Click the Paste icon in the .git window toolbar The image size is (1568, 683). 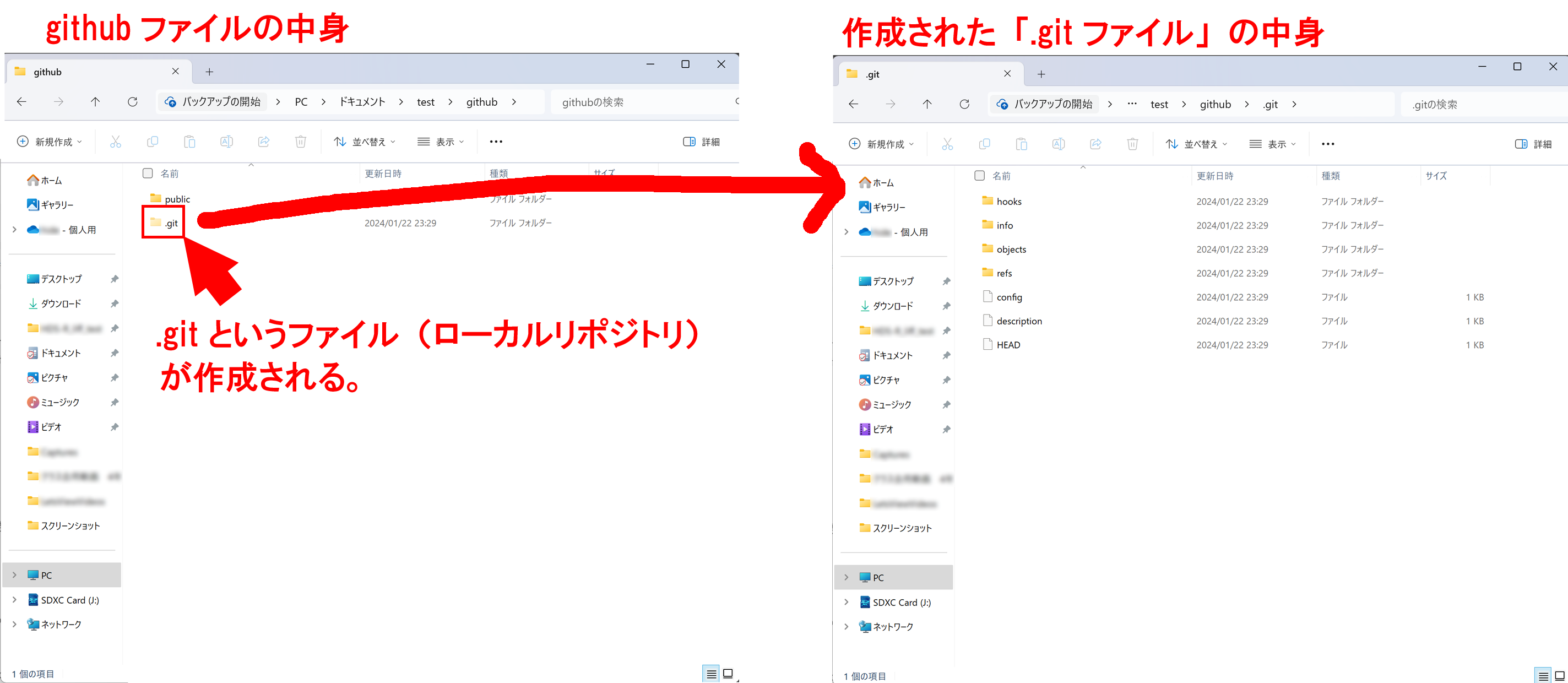(x=1022, y=144)
